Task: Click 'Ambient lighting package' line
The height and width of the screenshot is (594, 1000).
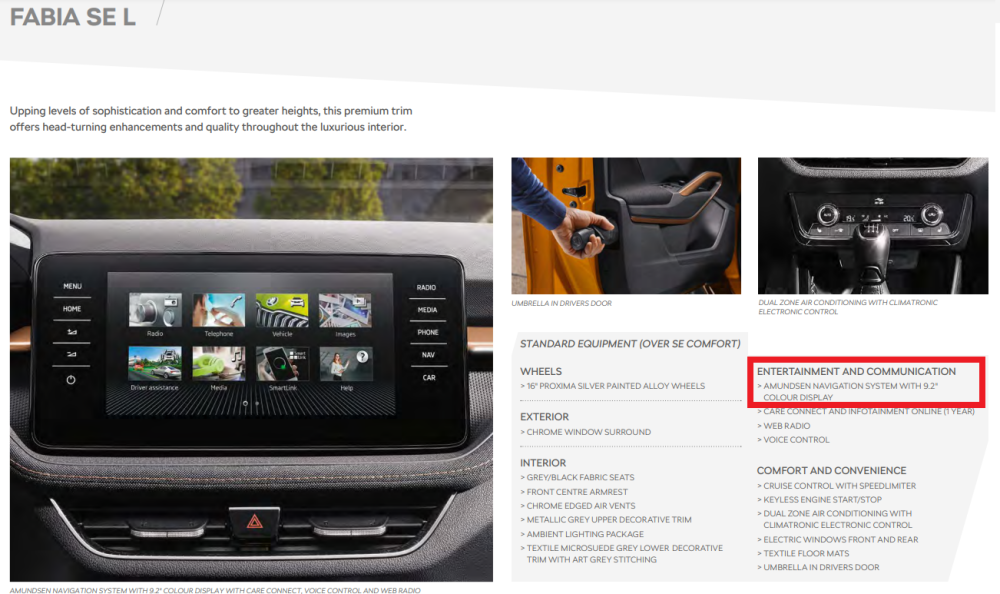Action: click(x=582, y=534)
